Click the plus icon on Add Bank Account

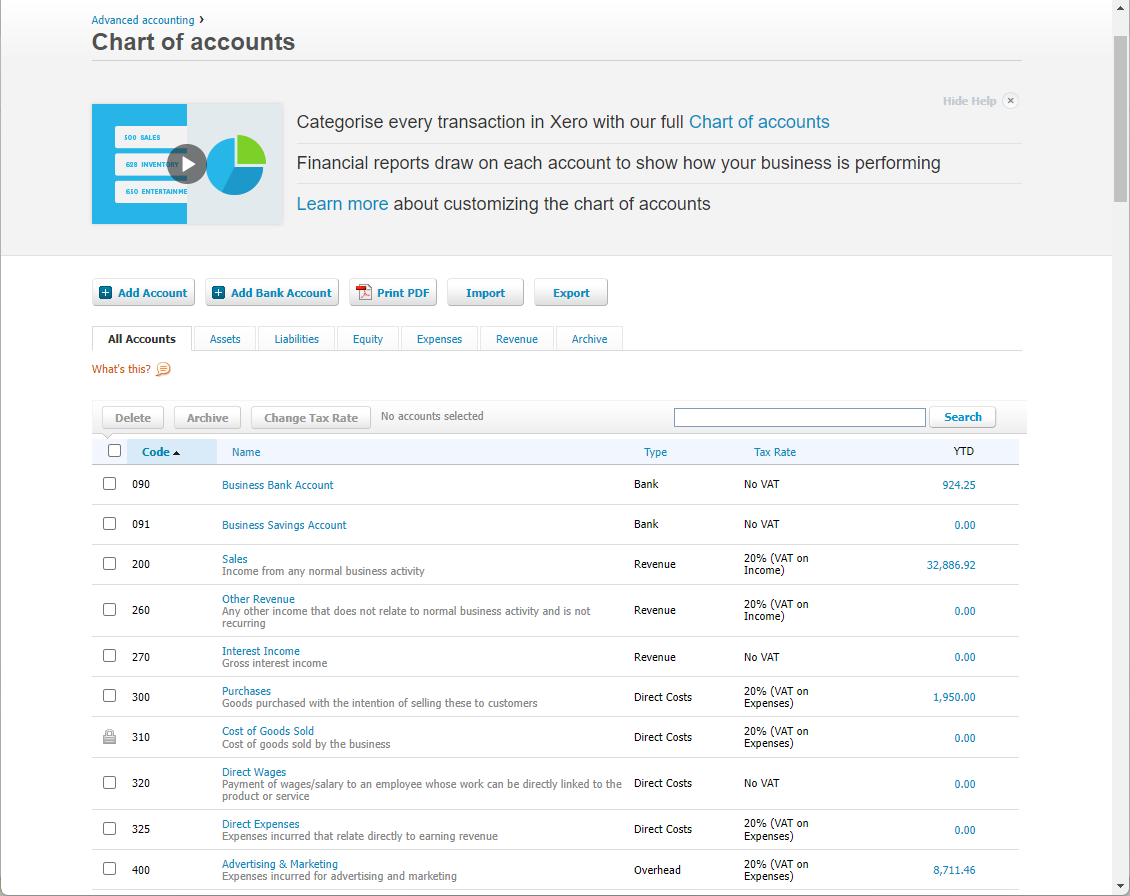[x=218, y=292]
